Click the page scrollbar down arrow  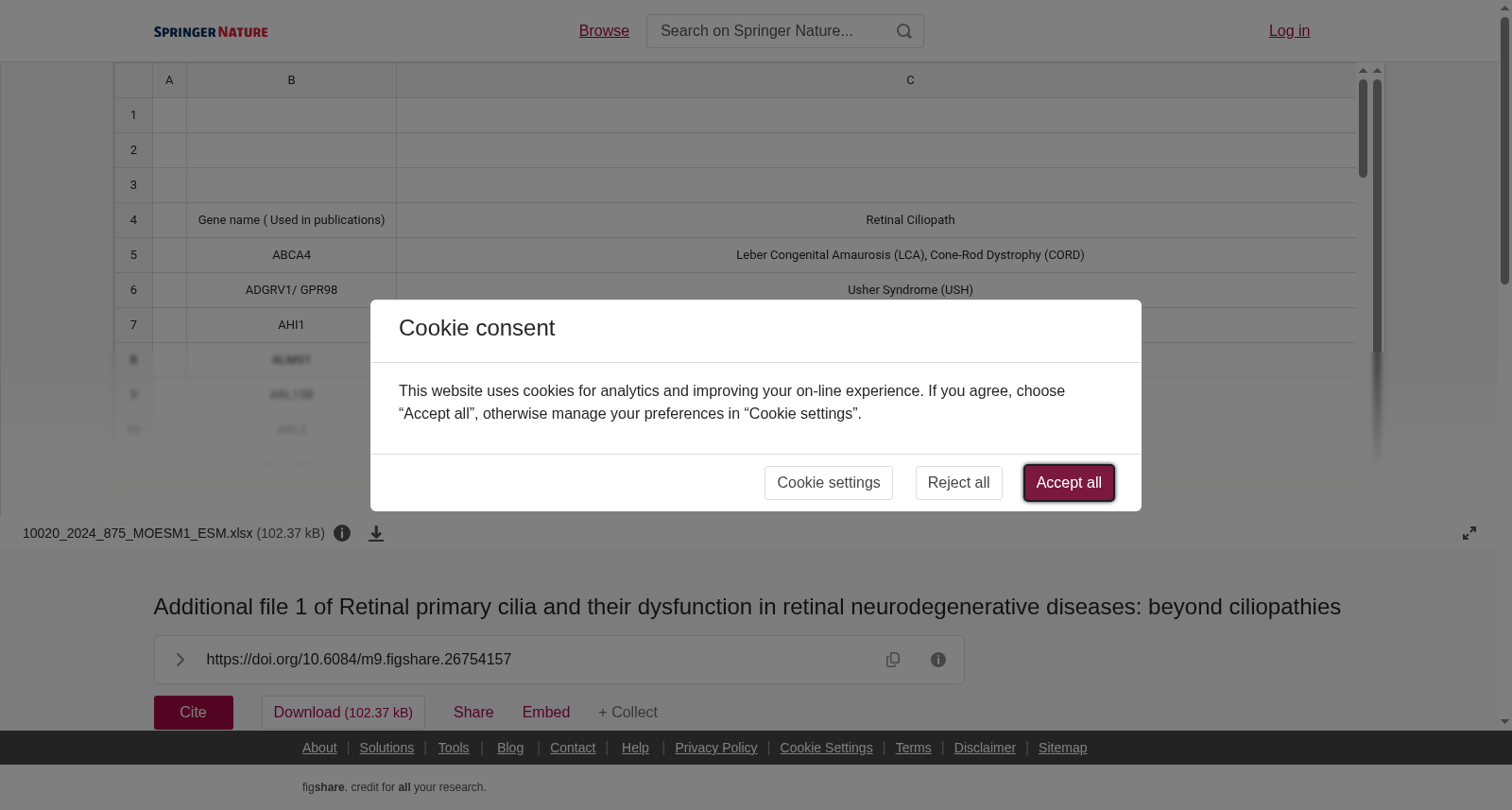(x=1504, y=722)
